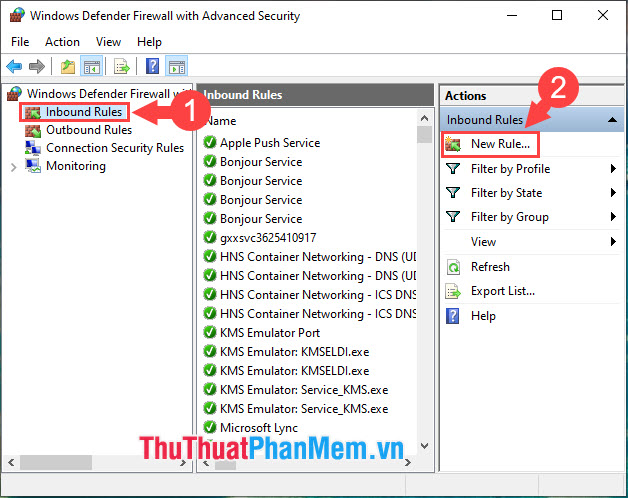Click New Rule... in the Actions pane
This screenshot has height=498, width=628.
500,144
